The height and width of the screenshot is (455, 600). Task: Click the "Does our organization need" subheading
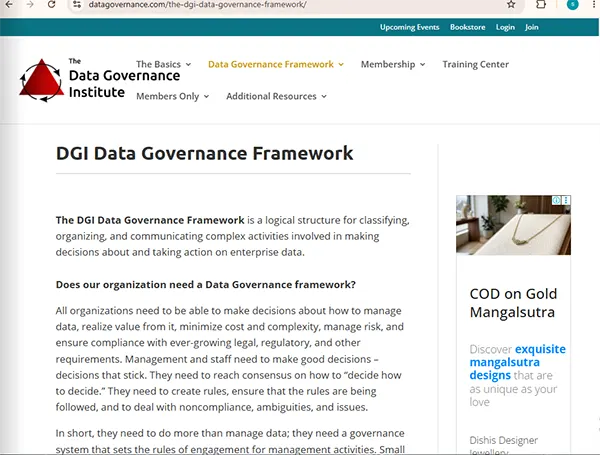click(205, 285)
